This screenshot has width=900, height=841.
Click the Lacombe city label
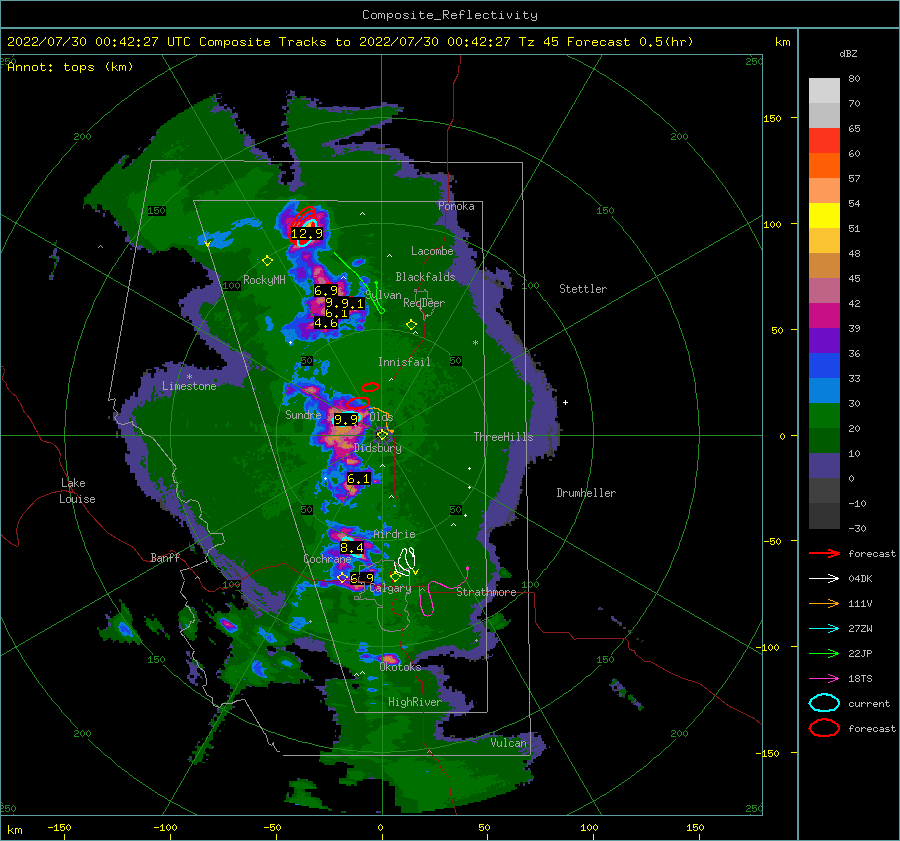[432, 251]
